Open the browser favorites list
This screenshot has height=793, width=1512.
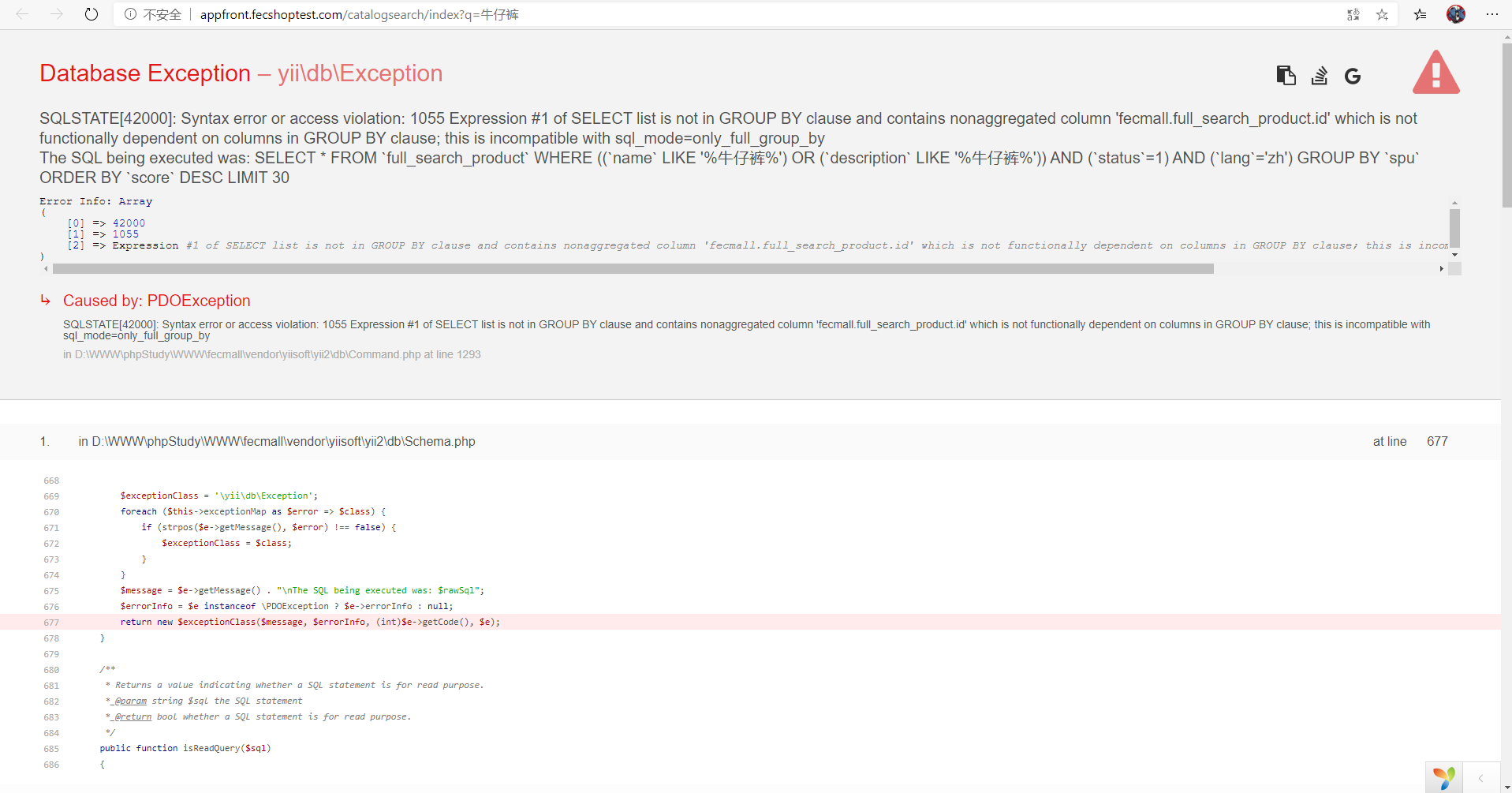(1420, 15)
